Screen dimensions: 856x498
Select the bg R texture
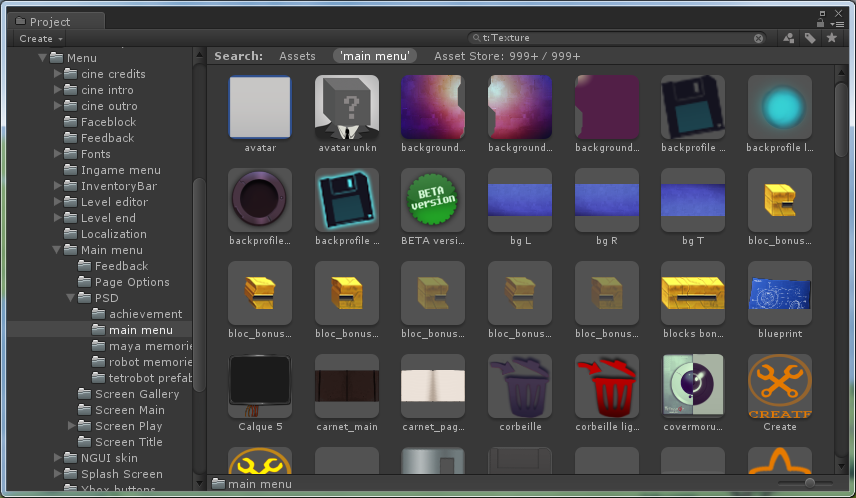click(607, 200)
